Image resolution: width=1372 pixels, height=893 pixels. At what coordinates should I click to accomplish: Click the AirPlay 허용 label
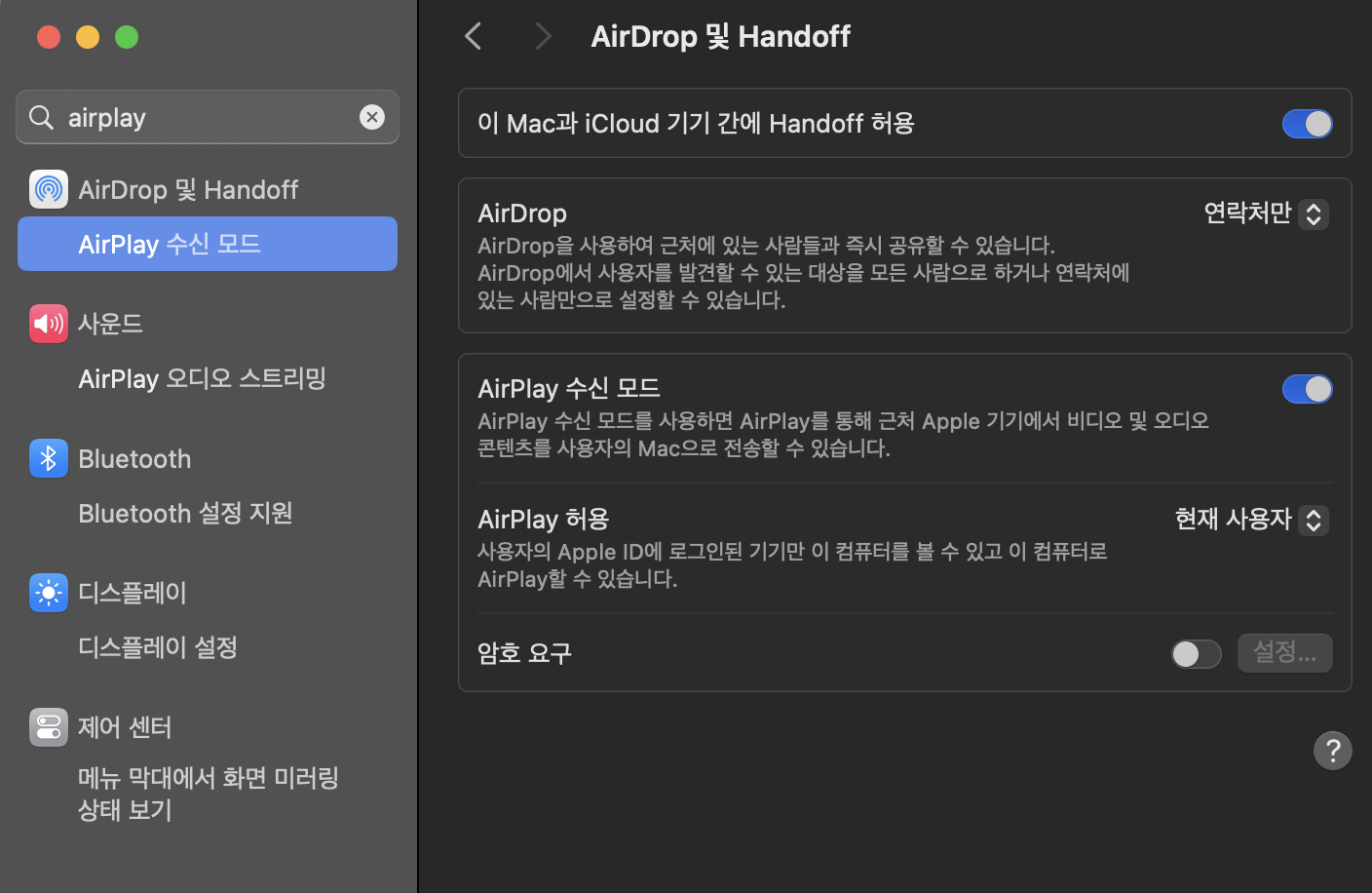[544, 519]
